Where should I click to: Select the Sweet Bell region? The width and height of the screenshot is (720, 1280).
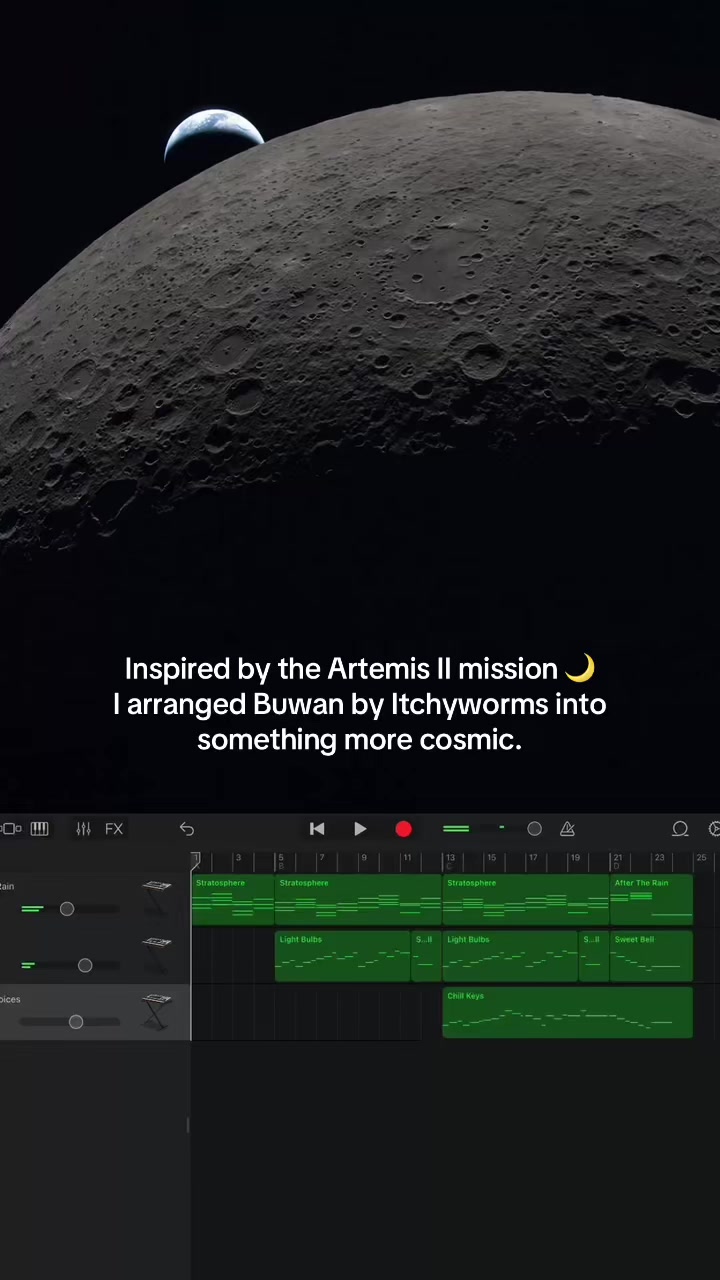click(651, 956)
